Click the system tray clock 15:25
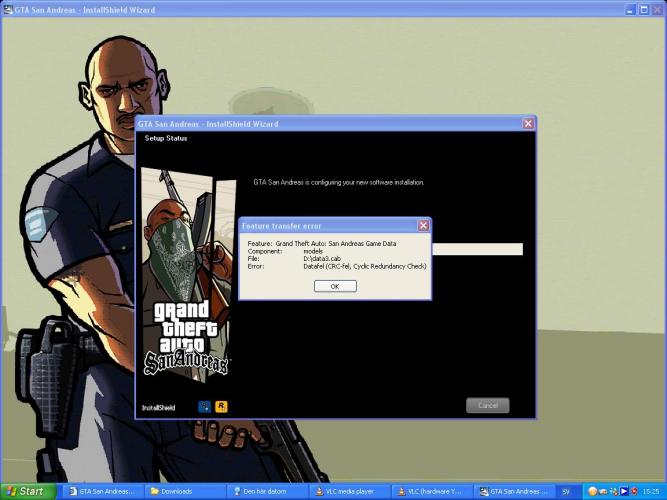Screen dimensions: 667x500 (651, 492)
